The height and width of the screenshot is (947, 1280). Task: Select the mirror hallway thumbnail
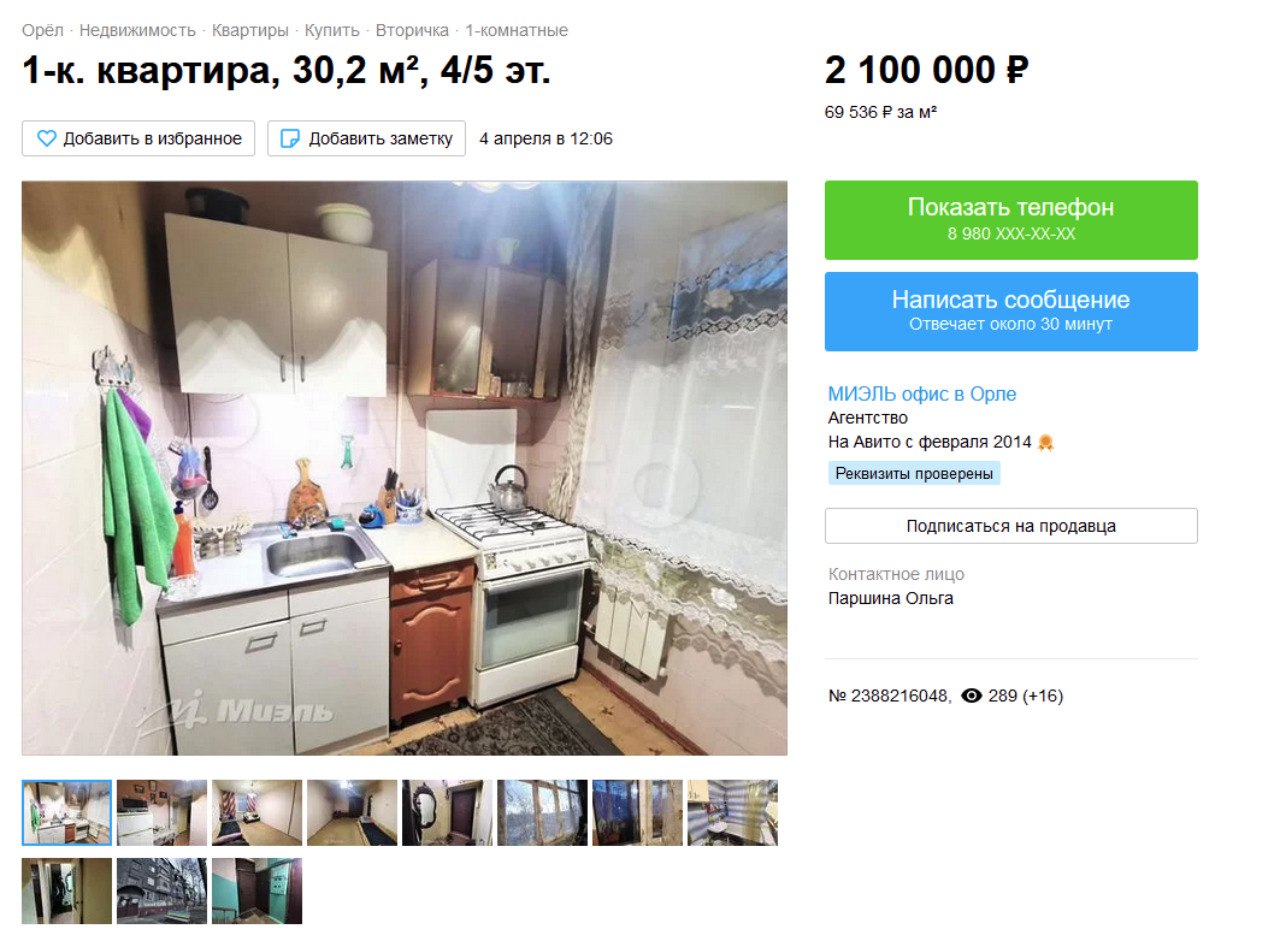coord(447,813)
